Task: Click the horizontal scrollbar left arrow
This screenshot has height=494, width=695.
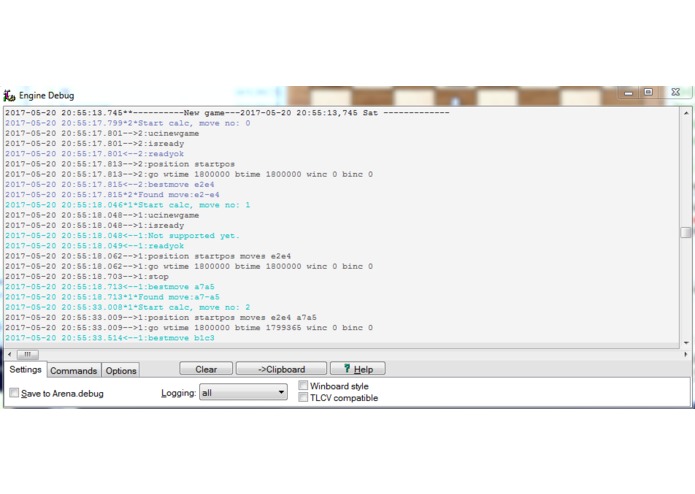Action: coord(10,354)
